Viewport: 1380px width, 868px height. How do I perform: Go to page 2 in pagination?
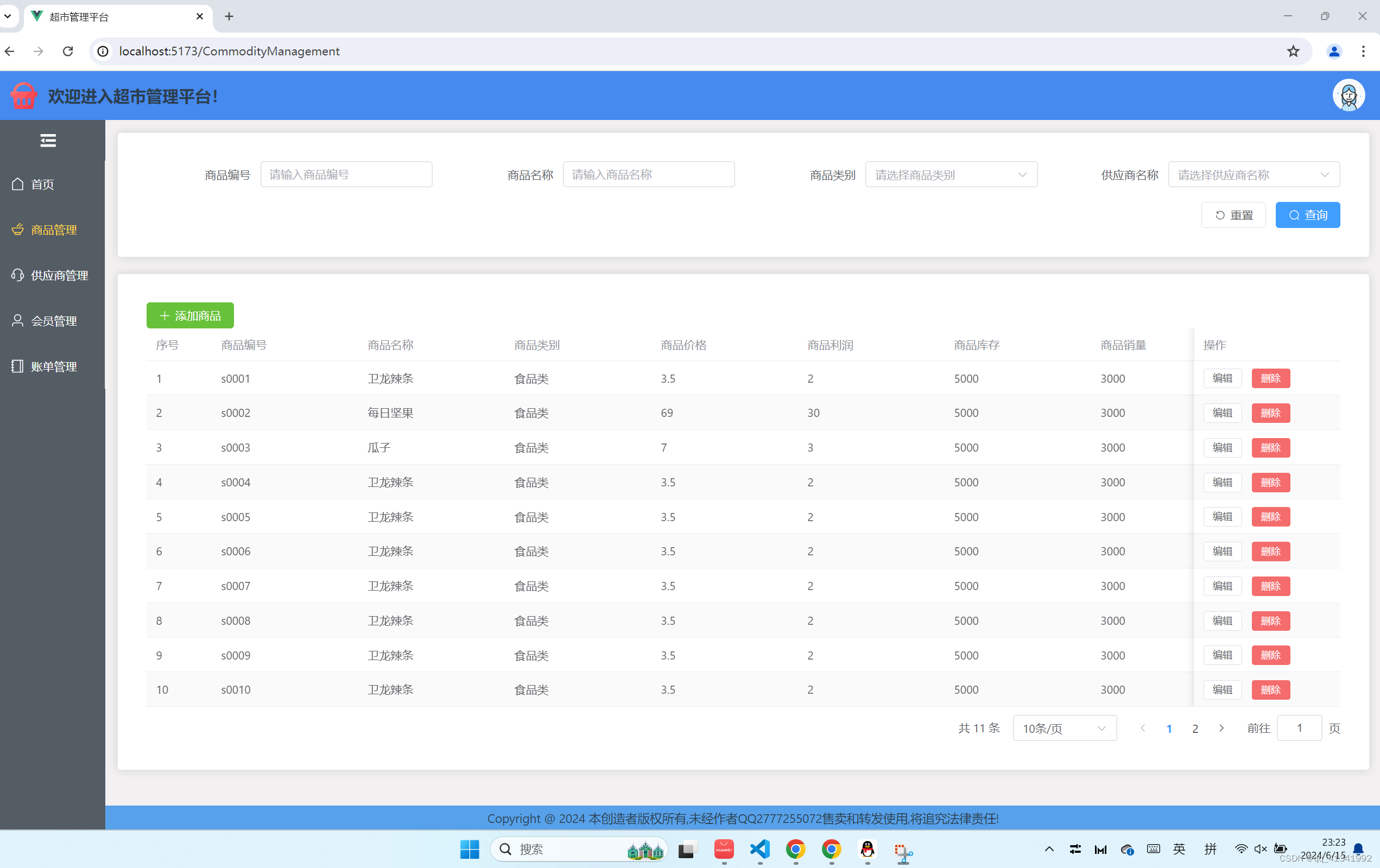point(1195,728)
